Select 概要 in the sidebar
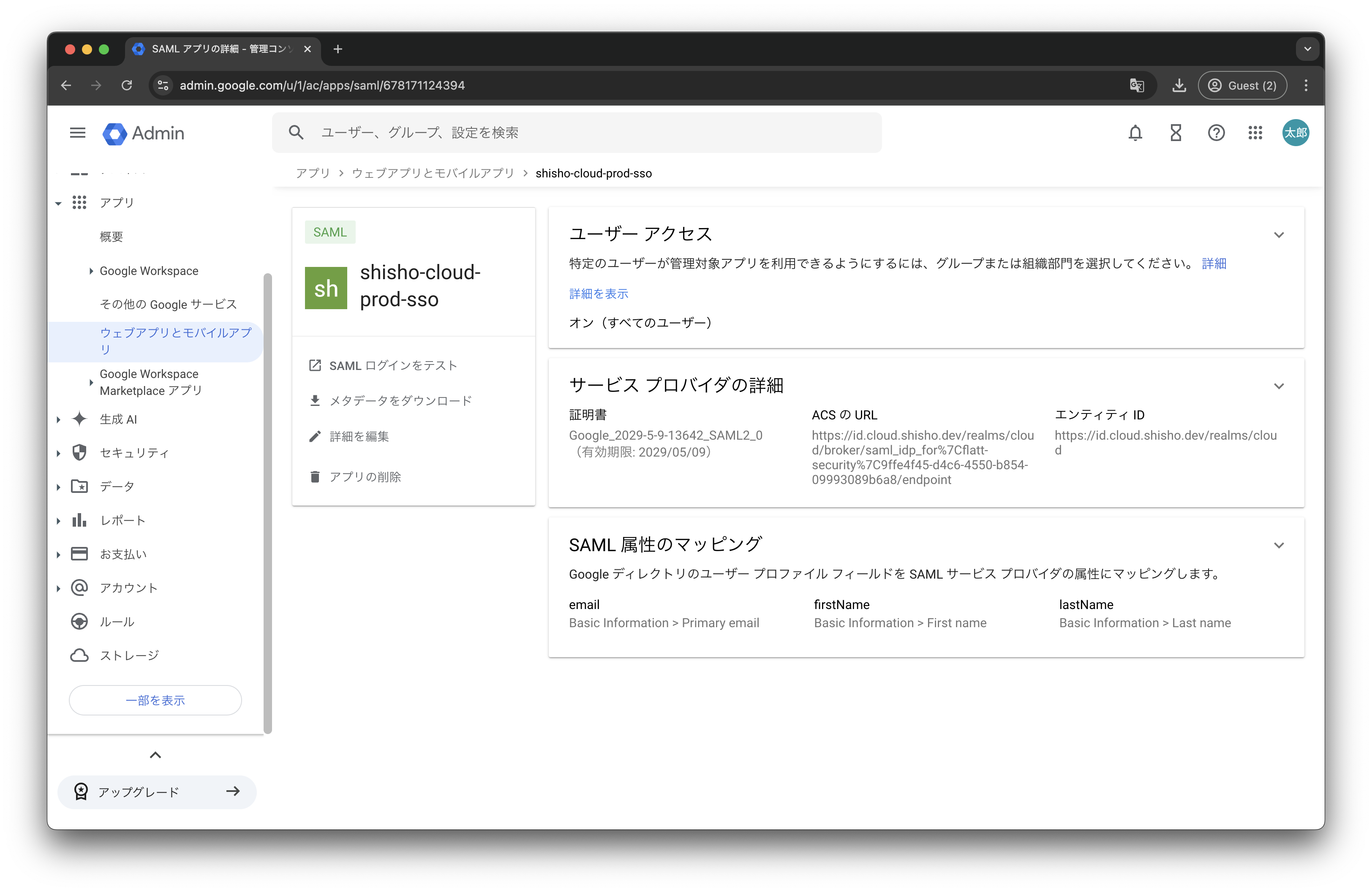Image resolution: width=1372 pixels, height=892 pixels. pyautogui.click(x=111, y=237)
